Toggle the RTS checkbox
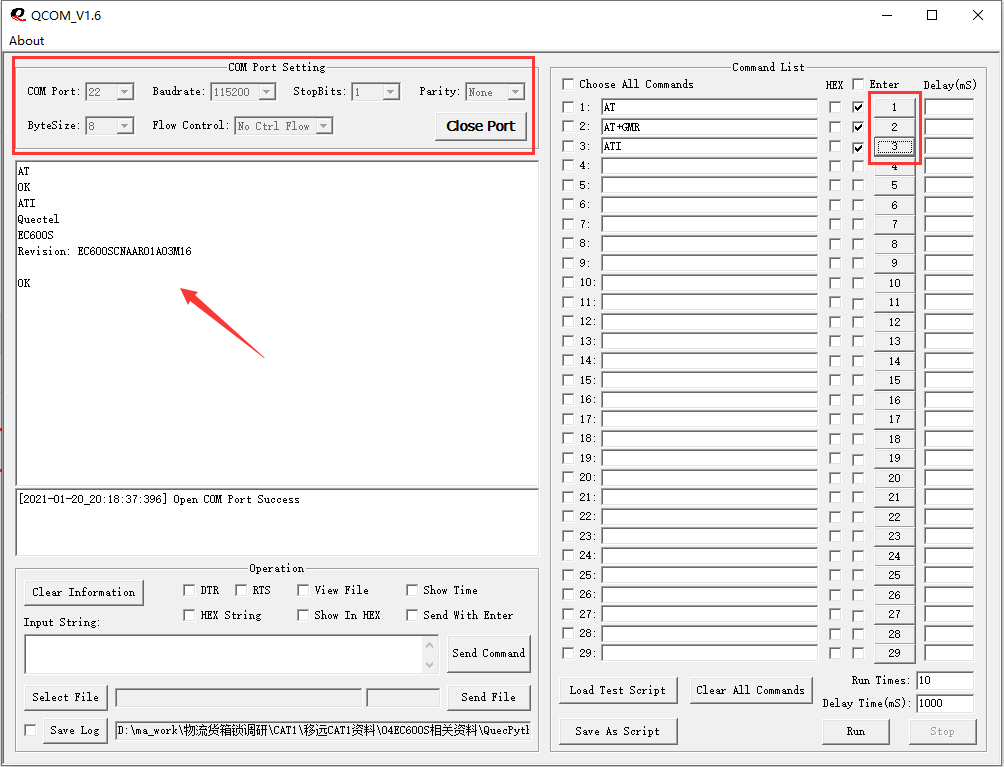 coord(241,590)
